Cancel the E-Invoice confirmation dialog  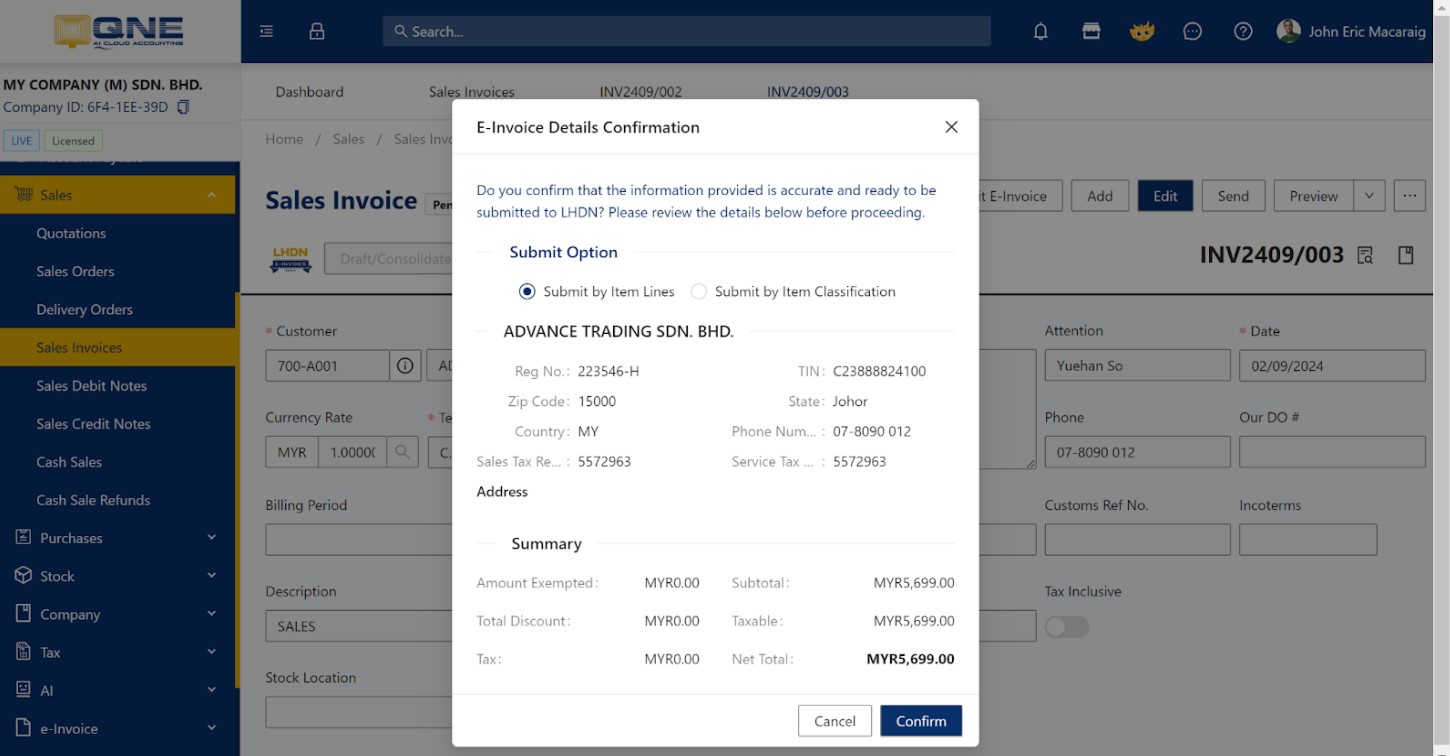(834, 720)
